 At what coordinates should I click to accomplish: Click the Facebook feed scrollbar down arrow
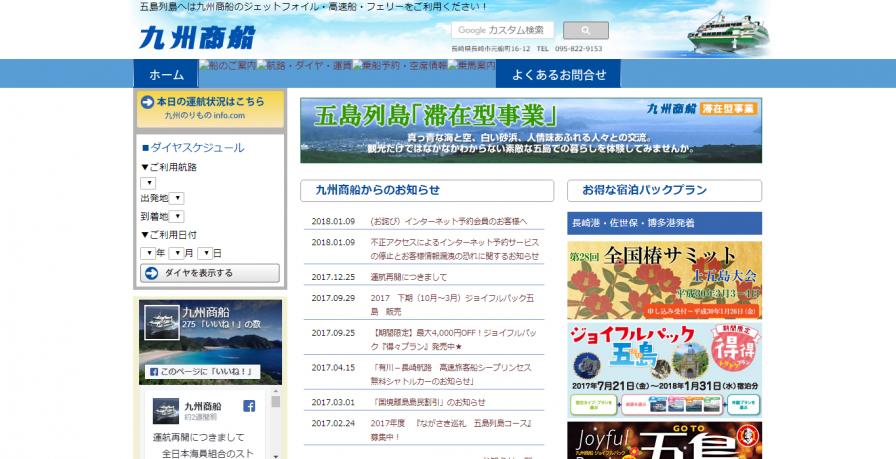click(x=275, y=456)
